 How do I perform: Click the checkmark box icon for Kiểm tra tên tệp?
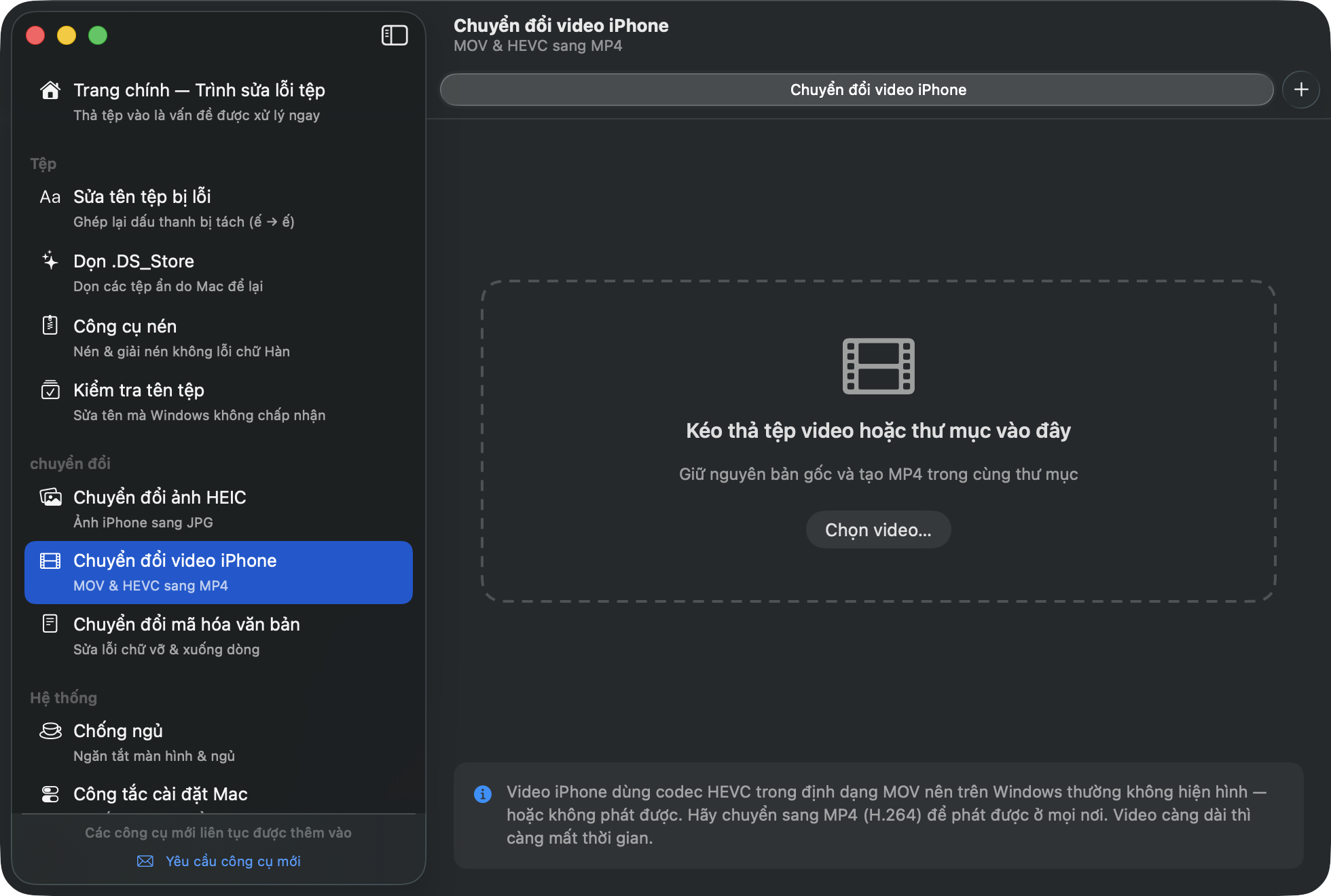point(50,390)
